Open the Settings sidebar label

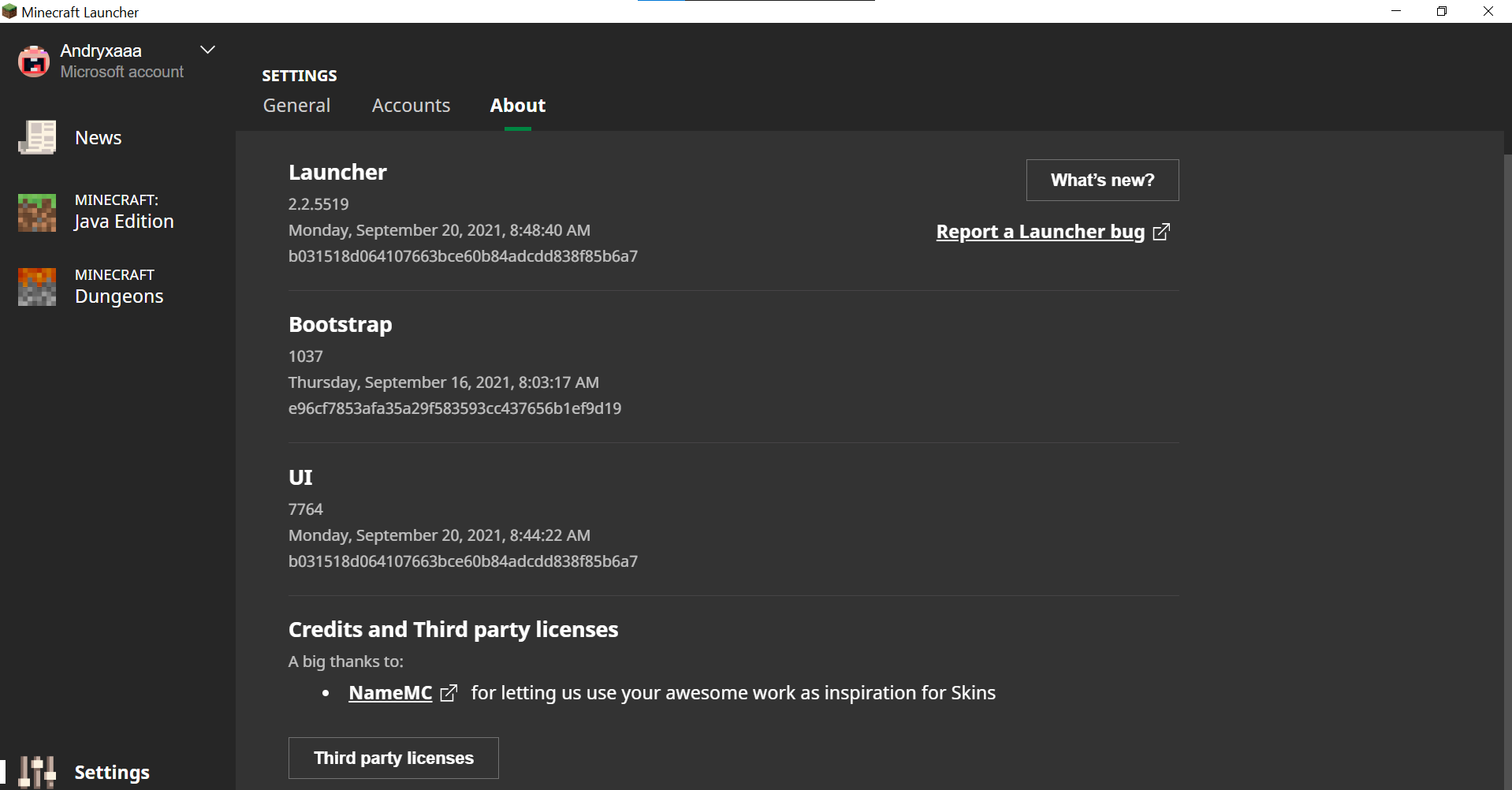click(x=112, y=773)
